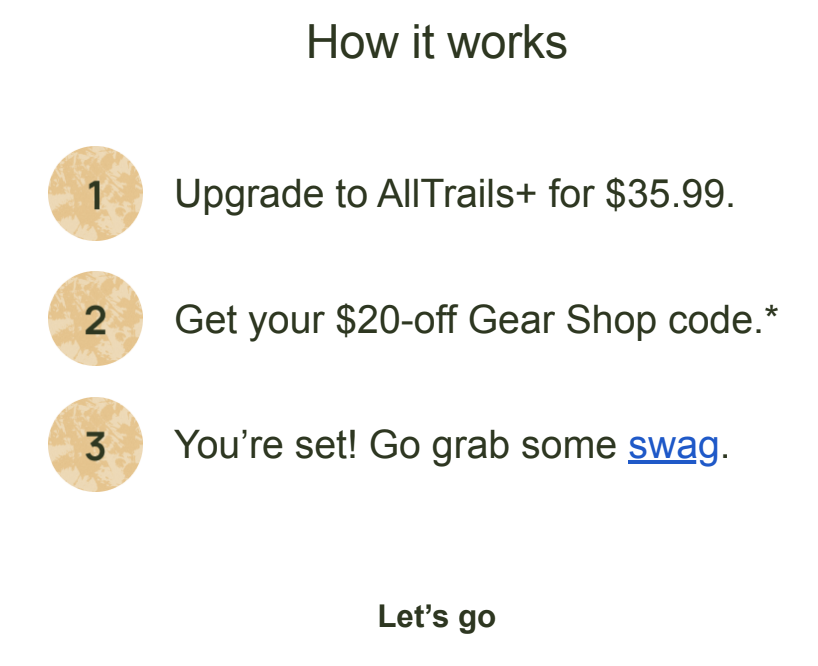Click the How it works heading
Viewport: 818px width, 666px height.
(x=437, y=42)
